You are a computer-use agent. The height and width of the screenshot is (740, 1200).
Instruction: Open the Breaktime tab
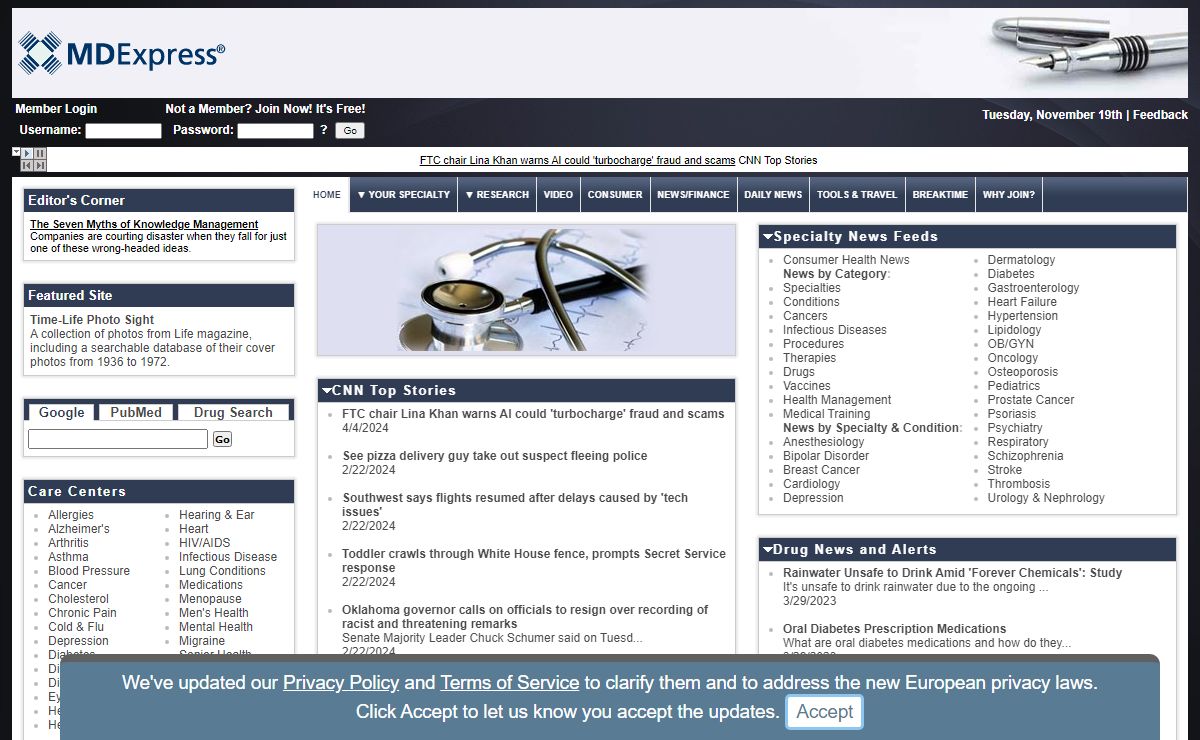click(940, 195)
